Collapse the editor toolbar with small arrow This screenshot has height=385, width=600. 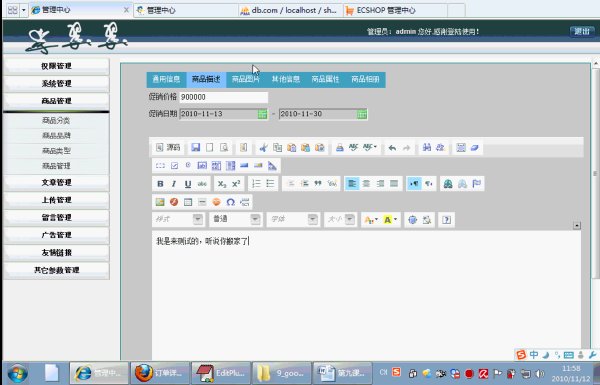tap(577, 225)
